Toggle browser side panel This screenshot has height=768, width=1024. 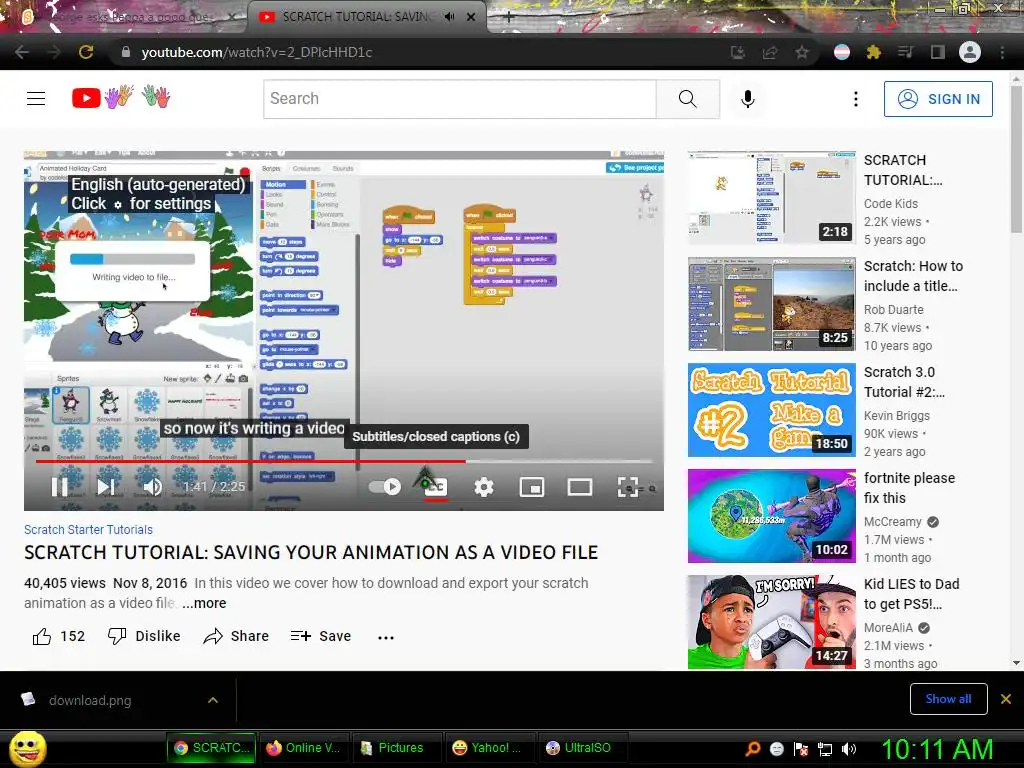coord(938,52)
